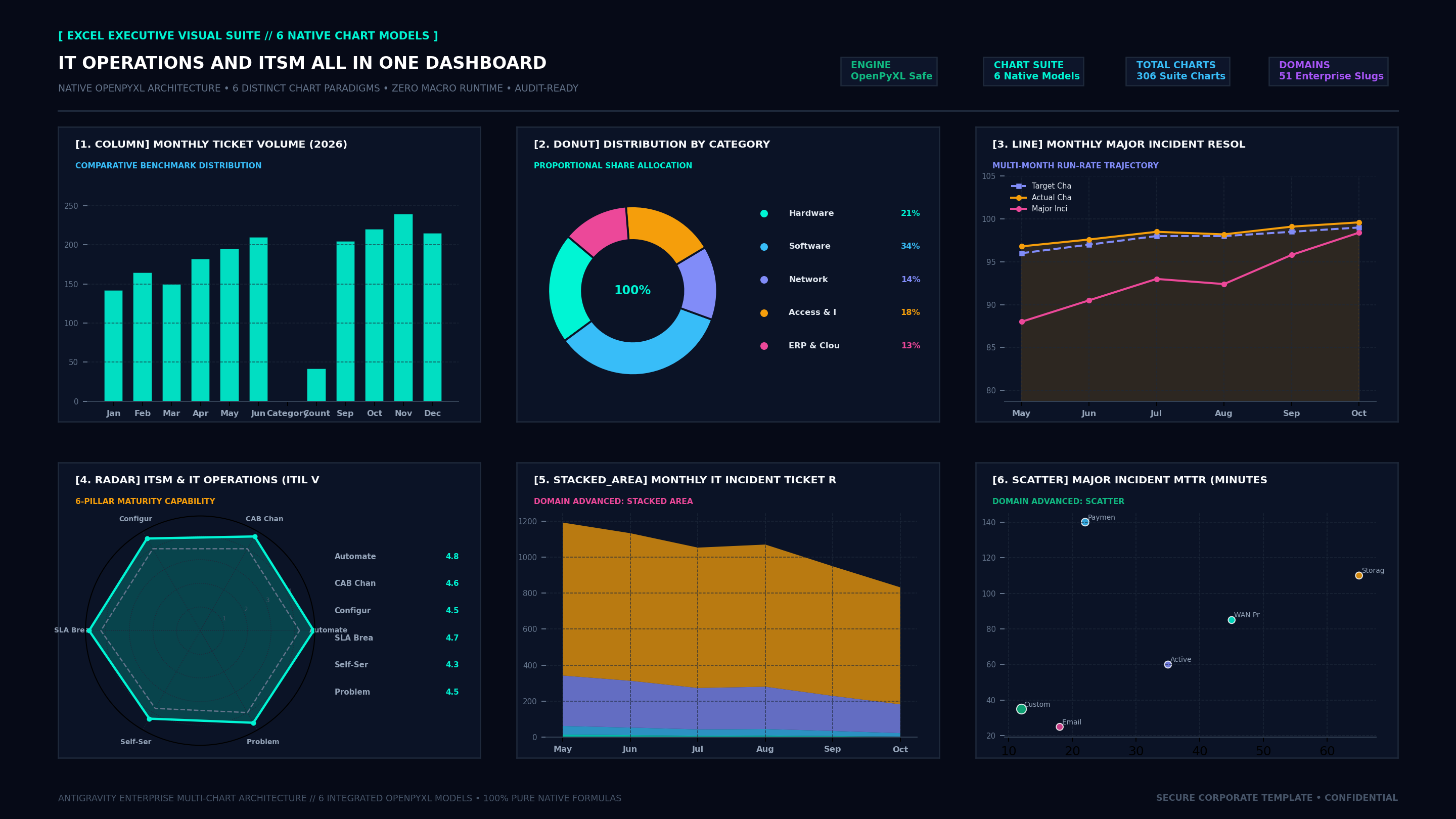
Task: Click the ERP & Clou legend color dot
Action: 764,346
